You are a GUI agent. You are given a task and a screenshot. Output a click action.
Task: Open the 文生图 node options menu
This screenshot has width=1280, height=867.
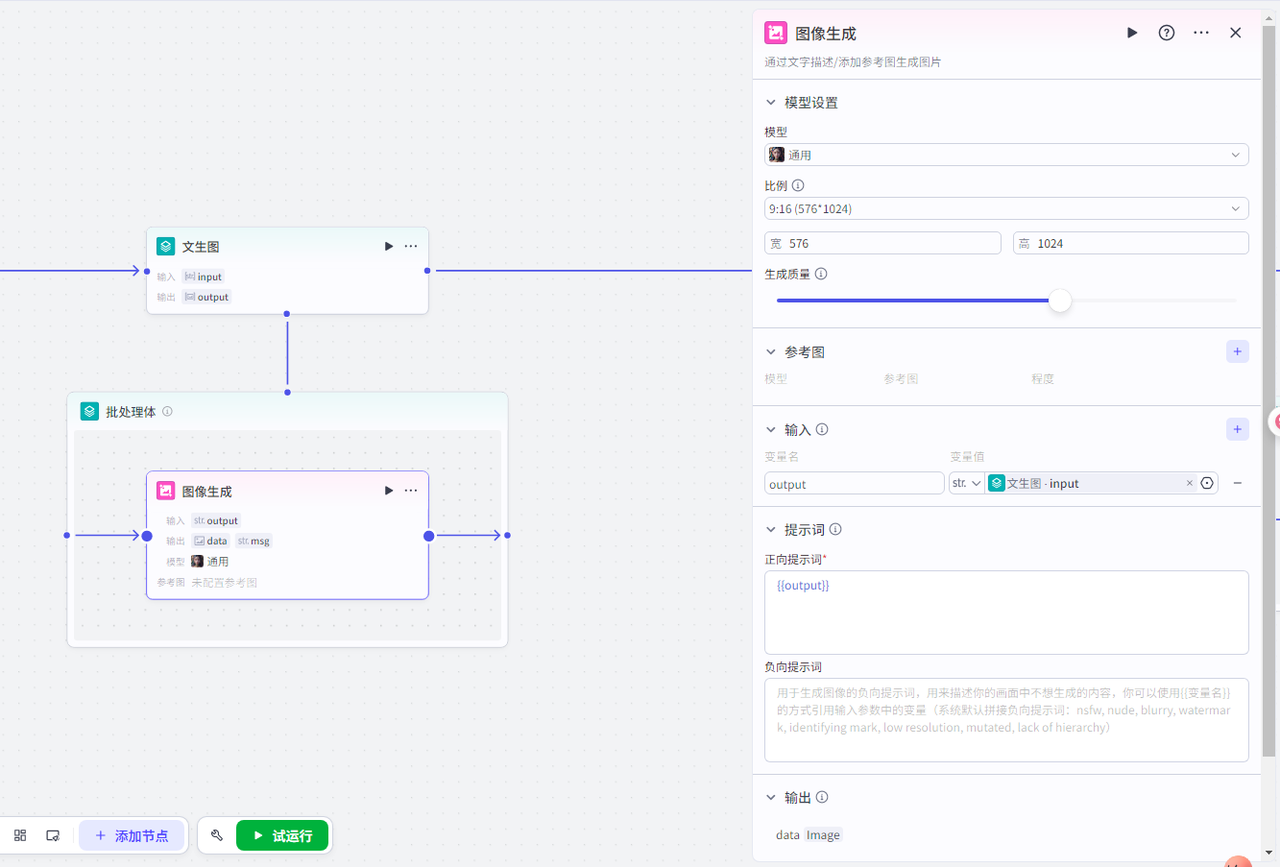click(x=411, y=246)
